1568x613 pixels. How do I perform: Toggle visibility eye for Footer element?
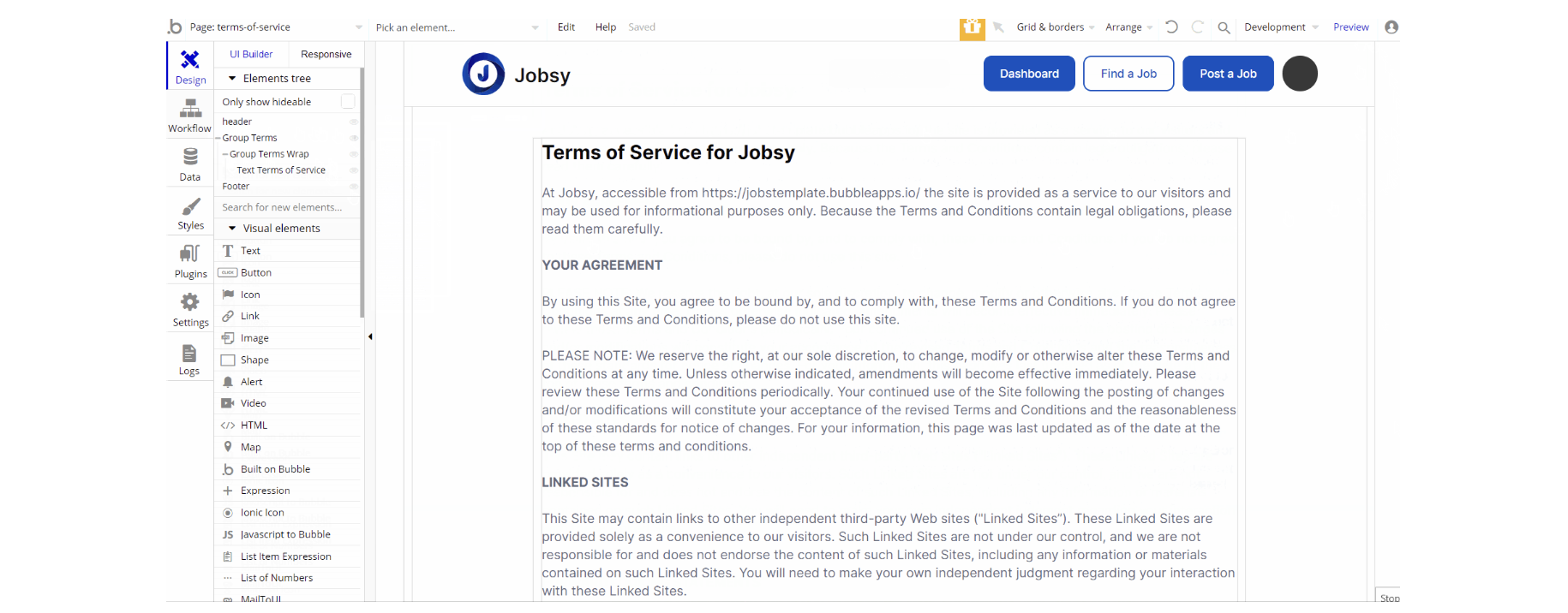pyautogui.click(x=353, y=187)
